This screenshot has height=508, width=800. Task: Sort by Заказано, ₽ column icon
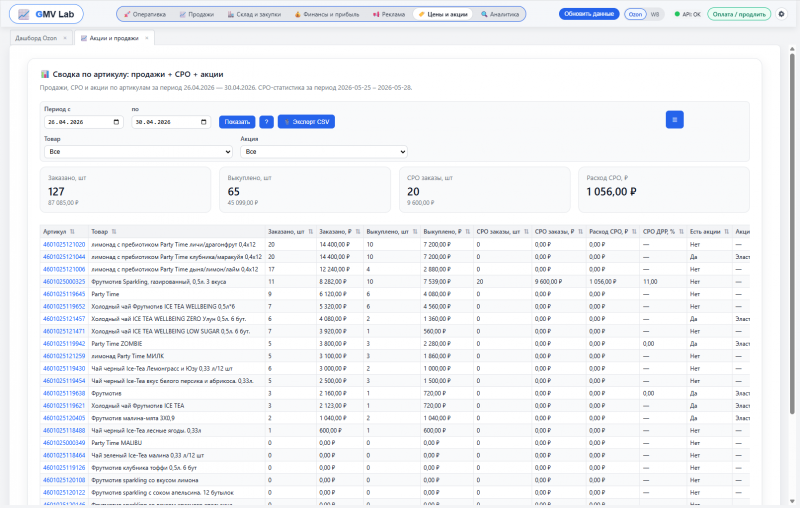(358, 232)
